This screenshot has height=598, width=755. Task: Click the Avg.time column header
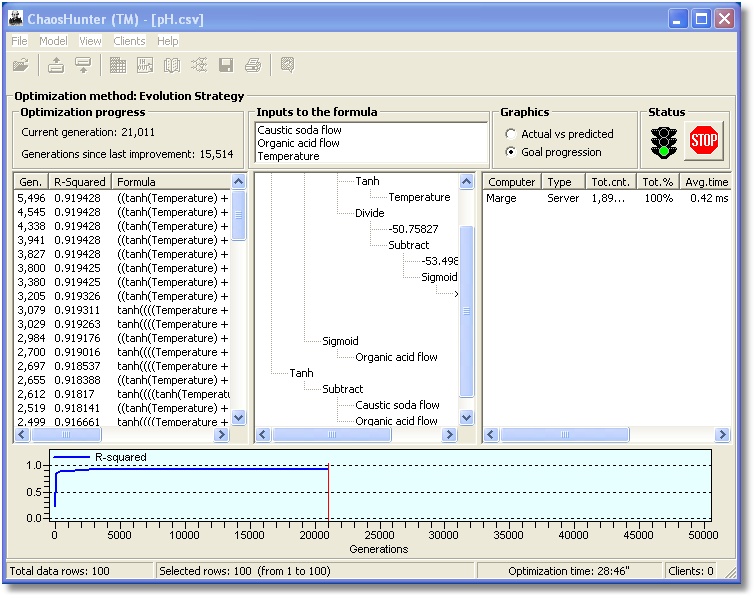point(706,182)
